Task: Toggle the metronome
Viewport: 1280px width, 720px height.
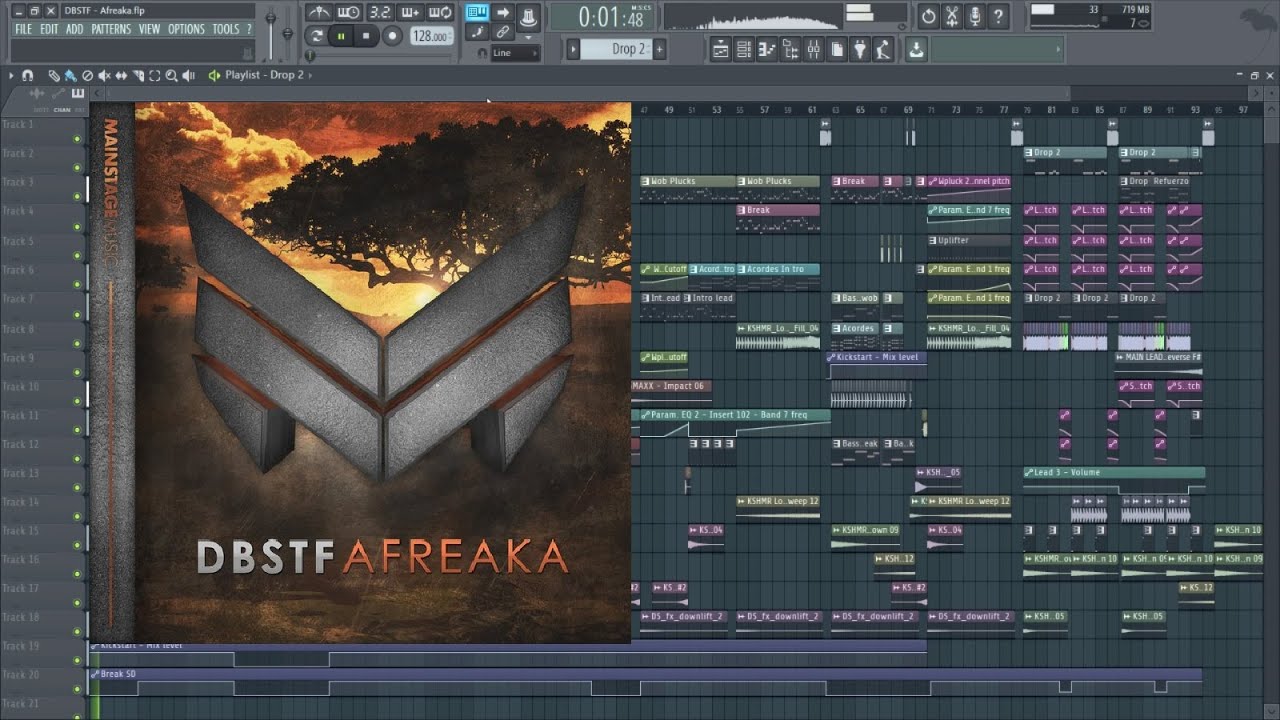Action: tap(319, 12)
